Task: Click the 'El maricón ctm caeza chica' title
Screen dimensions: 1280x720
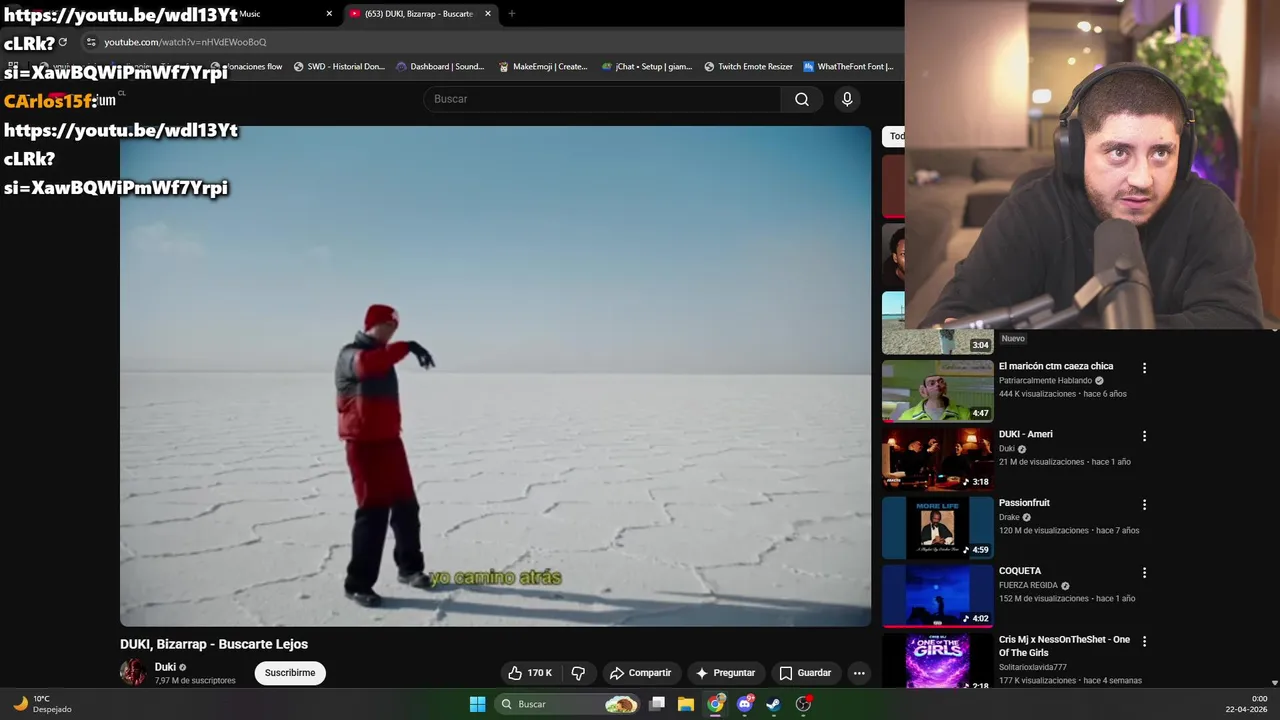Action: point(1056,366)
